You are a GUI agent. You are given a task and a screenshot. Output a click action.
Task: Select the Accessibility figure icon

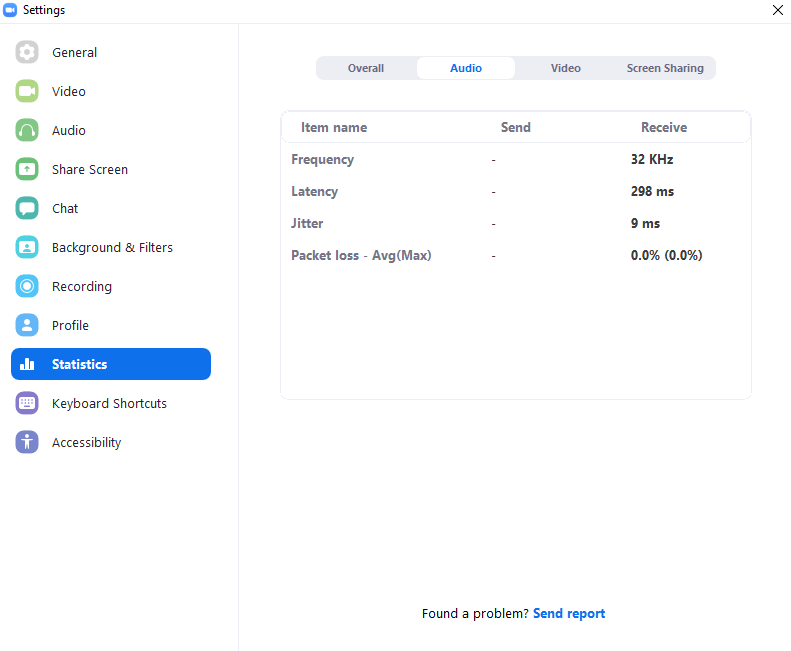click(27, 442)
